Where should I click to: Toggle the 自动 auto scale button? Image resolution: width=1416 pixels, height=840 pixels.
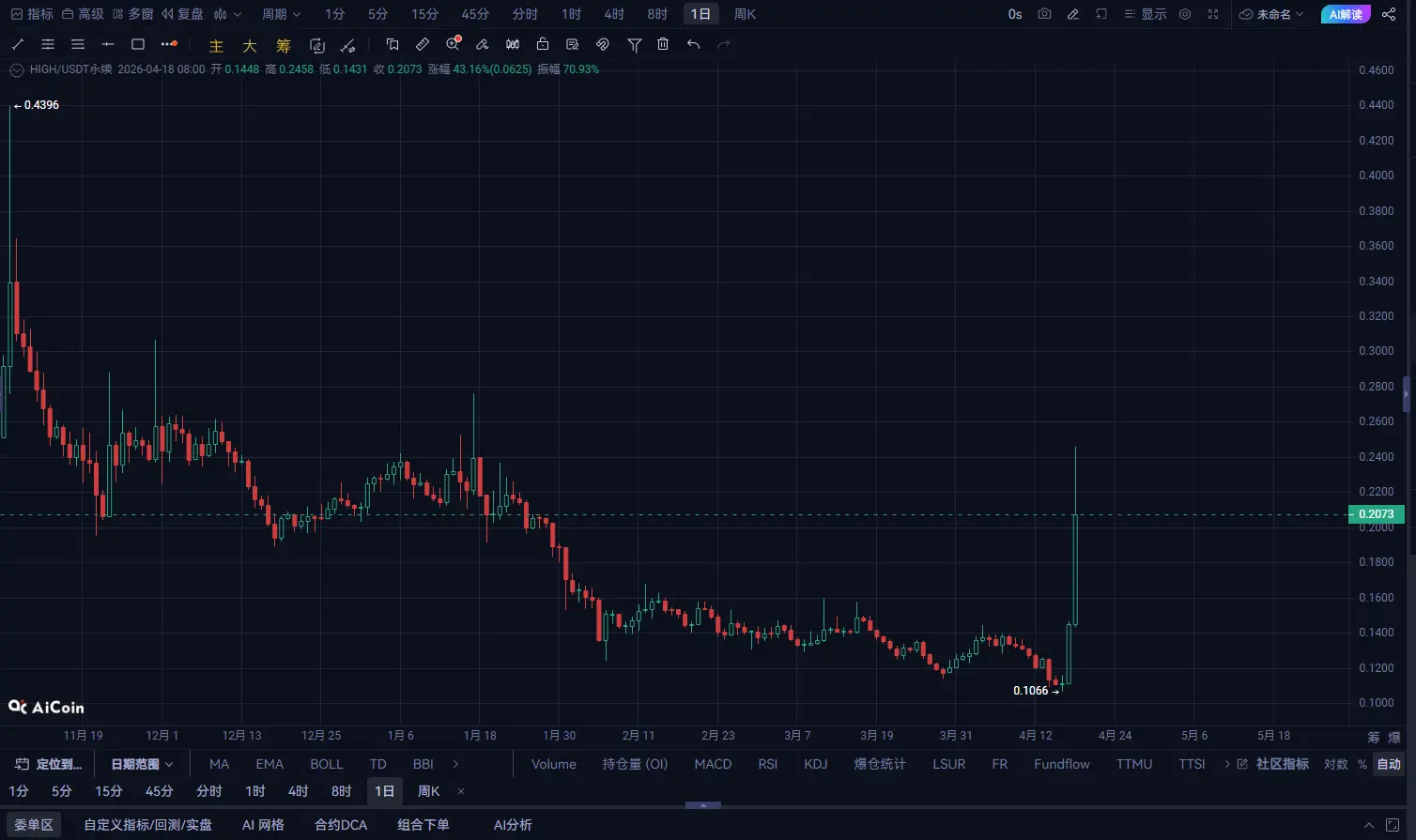coord(1389,764)
